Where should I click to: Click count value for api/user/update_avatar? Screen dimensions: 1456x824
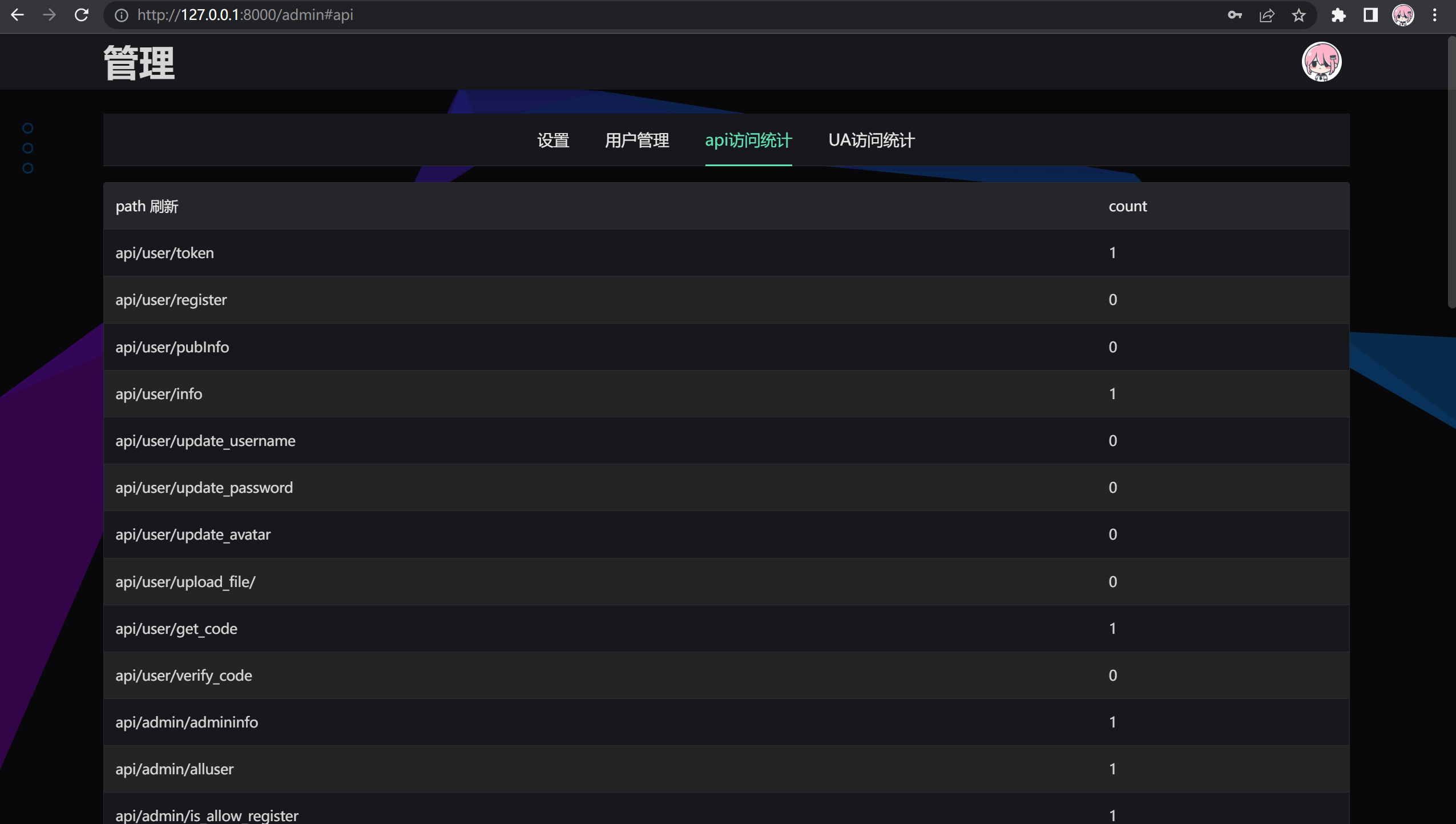[1112, 534]
